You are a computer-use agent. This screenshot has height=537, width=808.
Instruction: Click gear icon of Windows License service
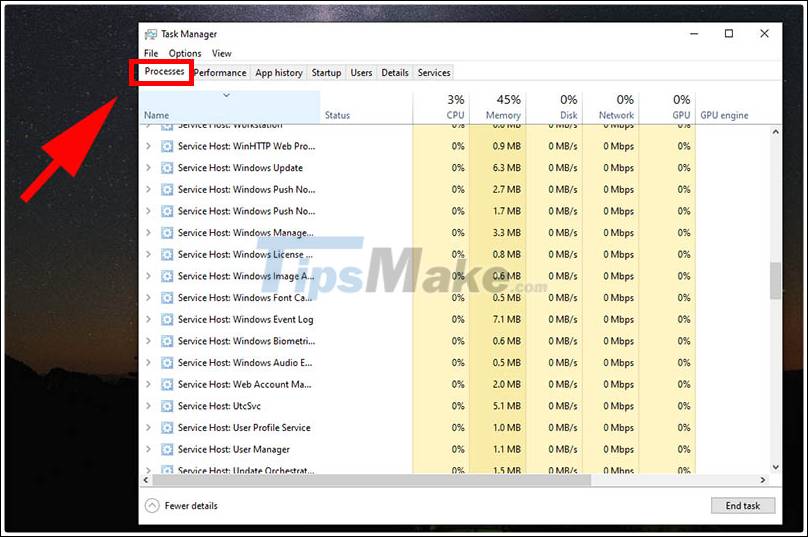167,255
